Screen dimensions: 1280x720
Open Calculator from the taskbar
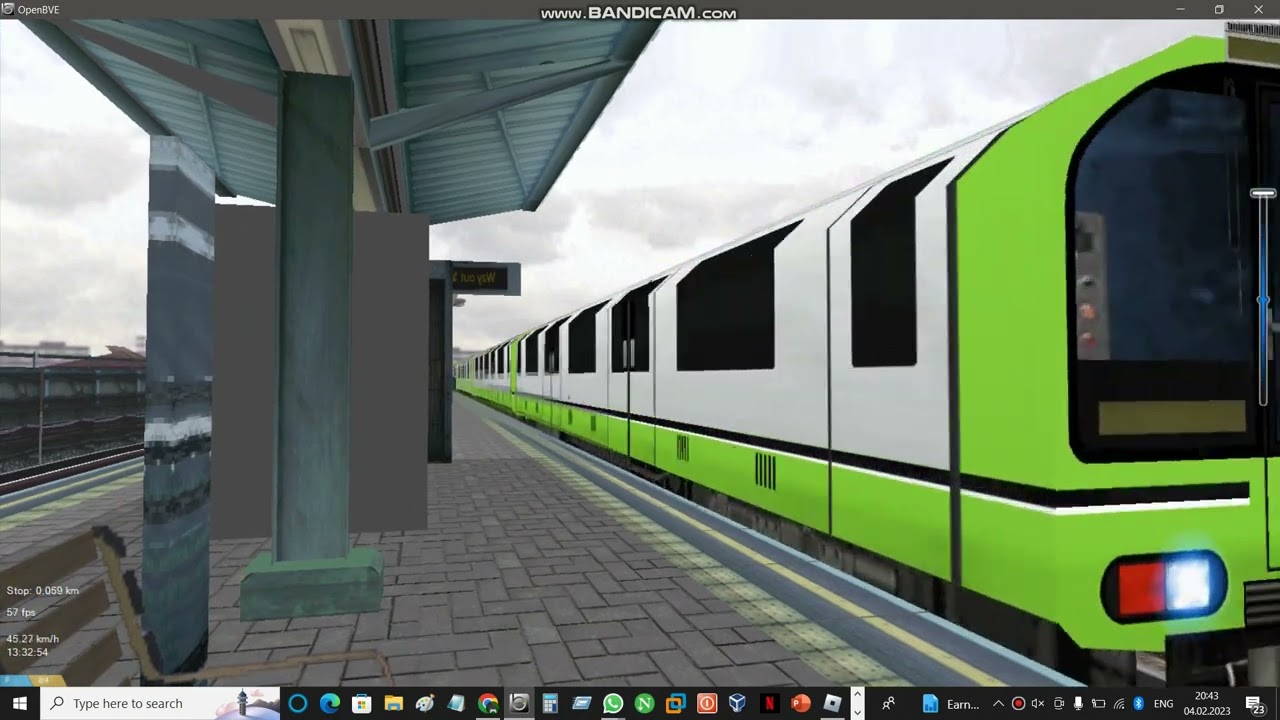550,703
